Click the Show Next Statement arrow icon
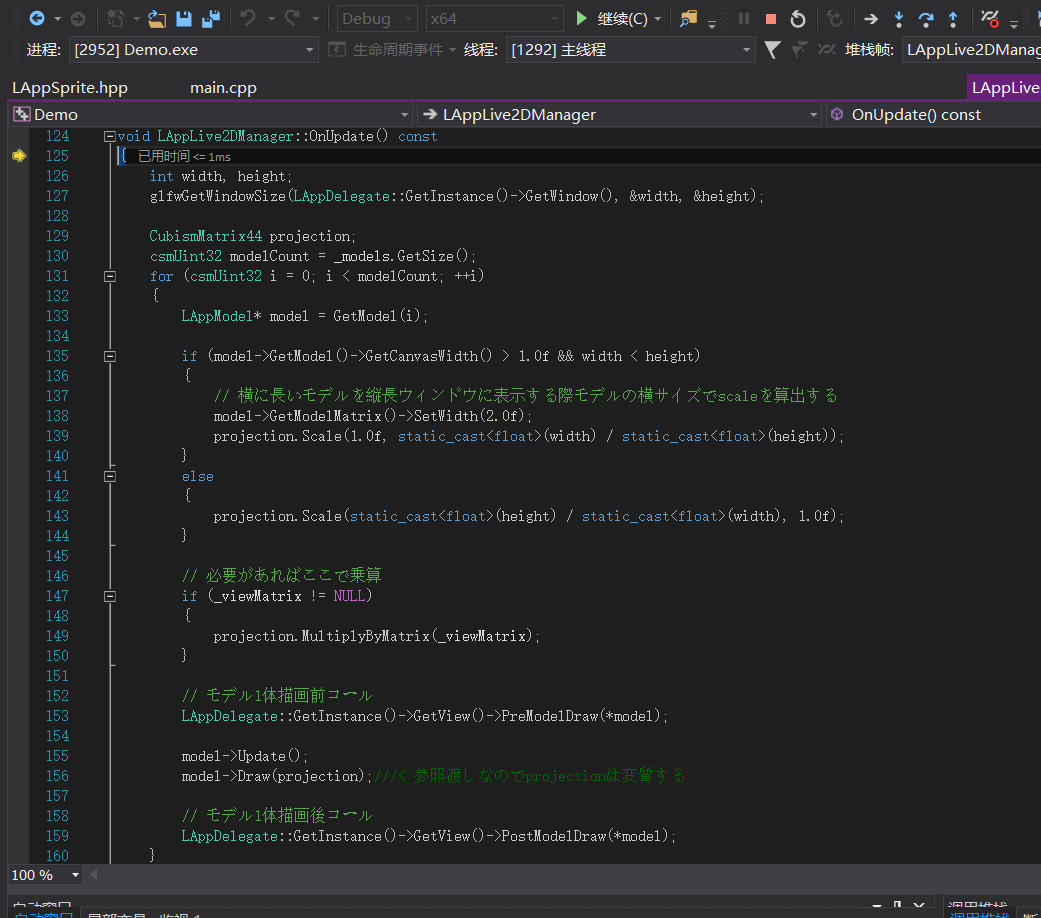The width and height of the screenshot is (1041, 918). (871, 18)
